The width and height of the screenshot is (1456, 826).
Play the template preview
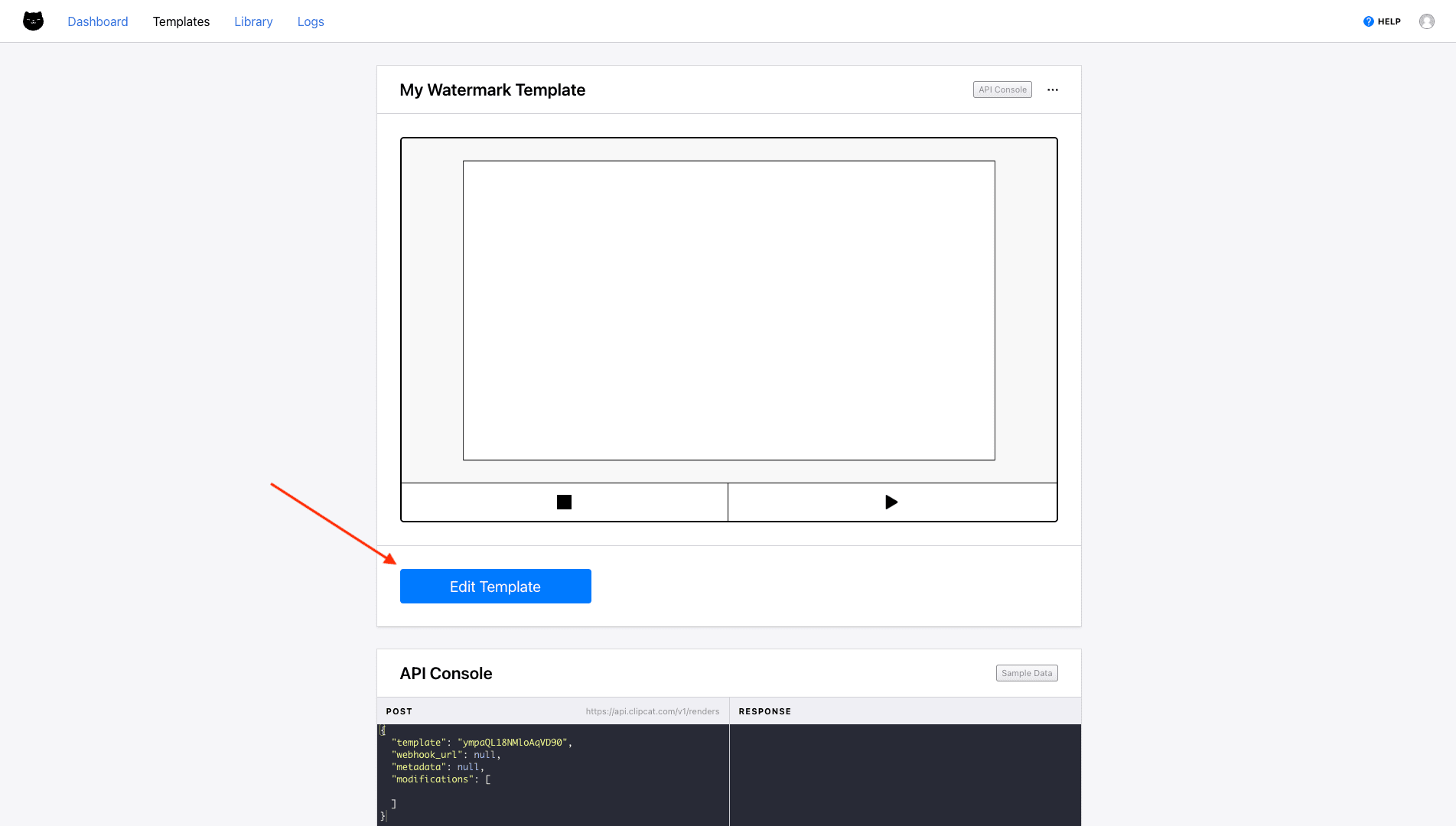[892, 502]
